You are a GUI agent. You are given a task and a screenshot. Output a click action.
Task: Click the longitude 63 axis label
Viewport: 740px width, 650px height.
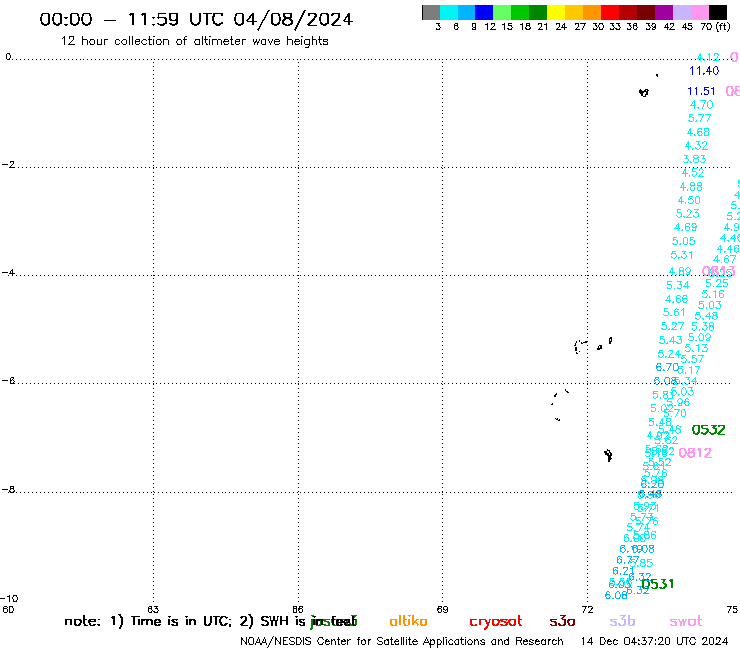click(153, 609)
